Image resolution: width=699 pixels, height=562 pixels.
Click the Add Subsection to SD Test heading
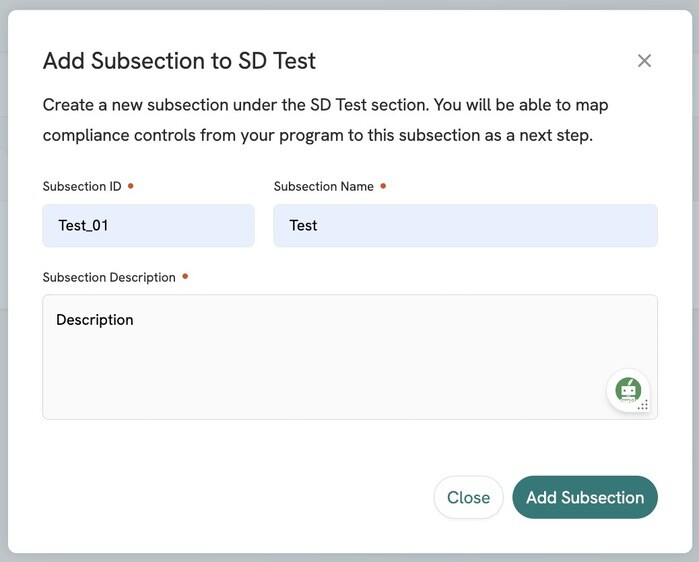tap(179, 61)
